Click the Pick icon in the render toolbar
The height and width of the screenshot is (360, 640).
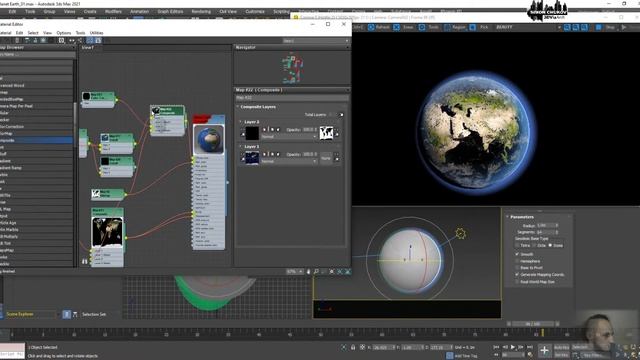tap(473, 27)
